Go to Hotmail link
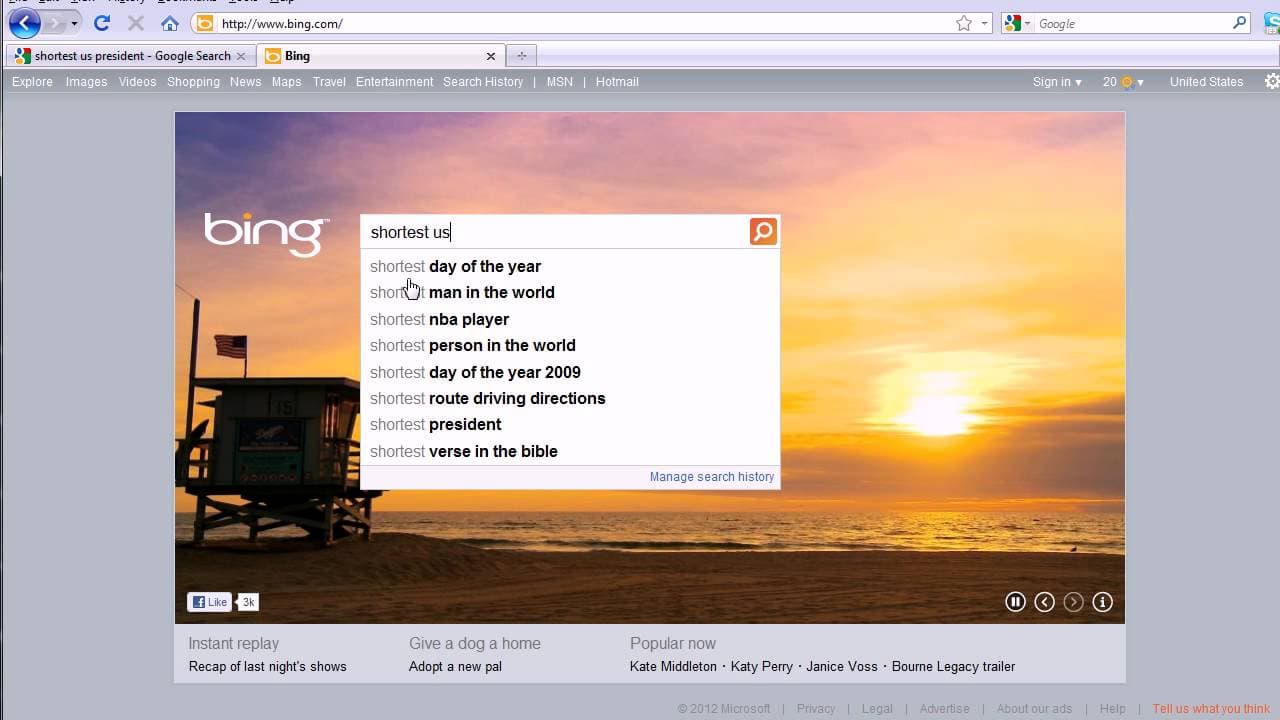This screenshot has width=1280, height=720. click(617, 82)
